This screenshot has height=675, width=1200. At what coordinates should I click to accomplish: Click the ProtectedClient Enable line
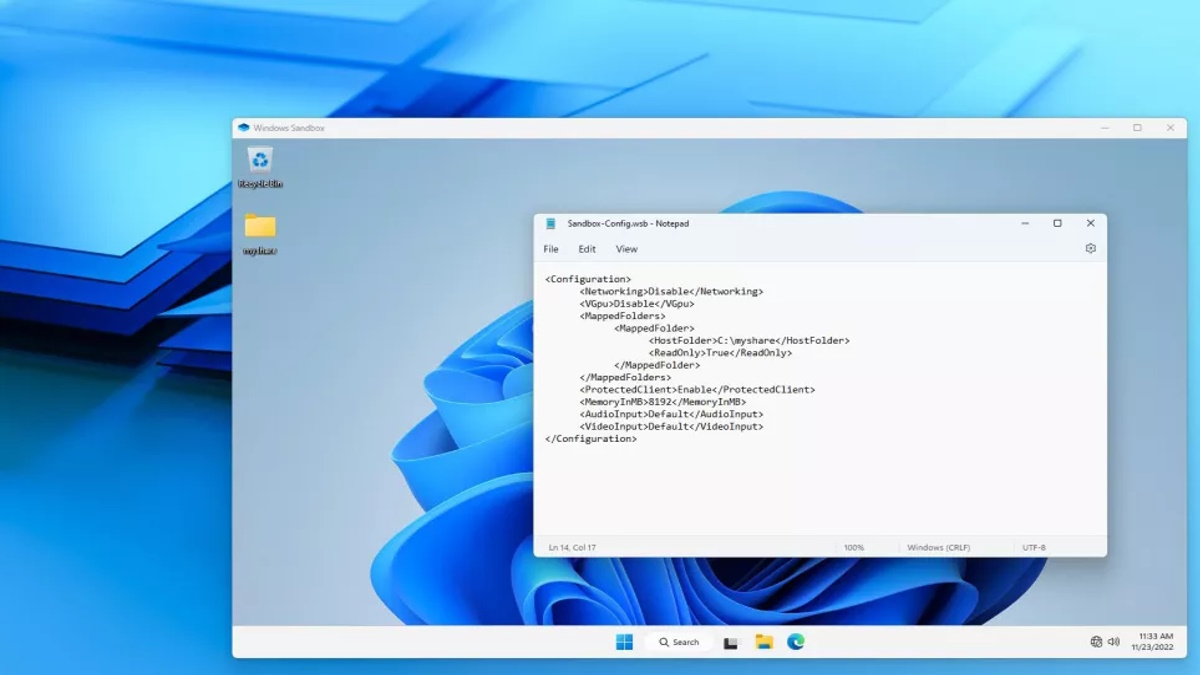tap(697, 390)
